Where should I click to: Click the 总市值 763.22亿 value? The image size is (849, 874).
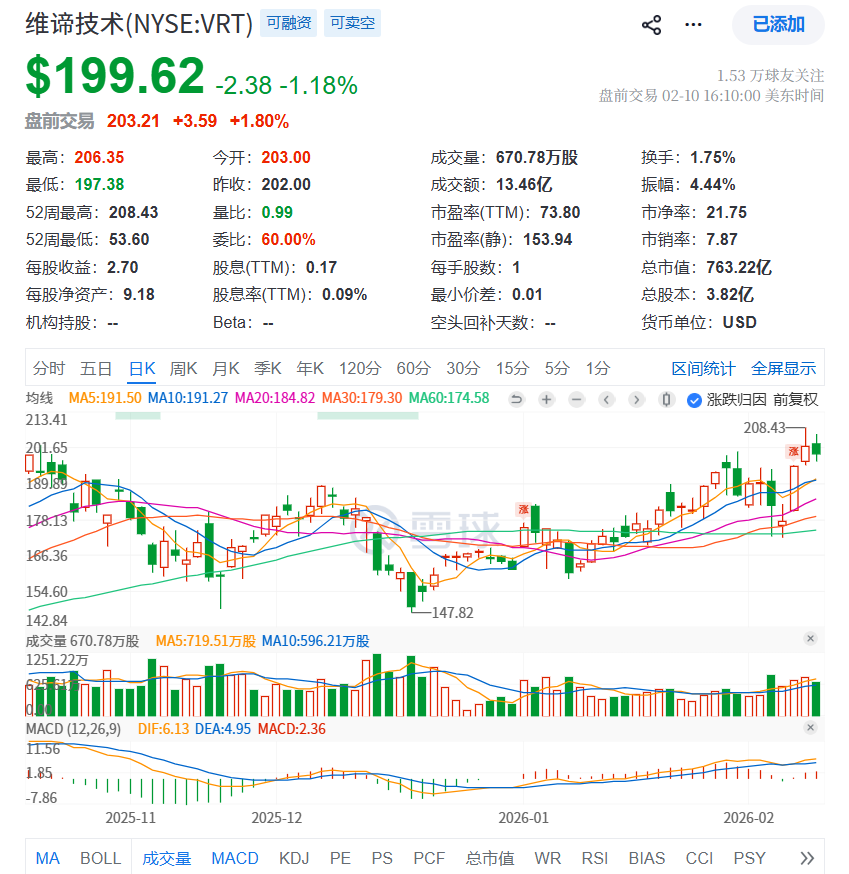click(x=739, y=268)
